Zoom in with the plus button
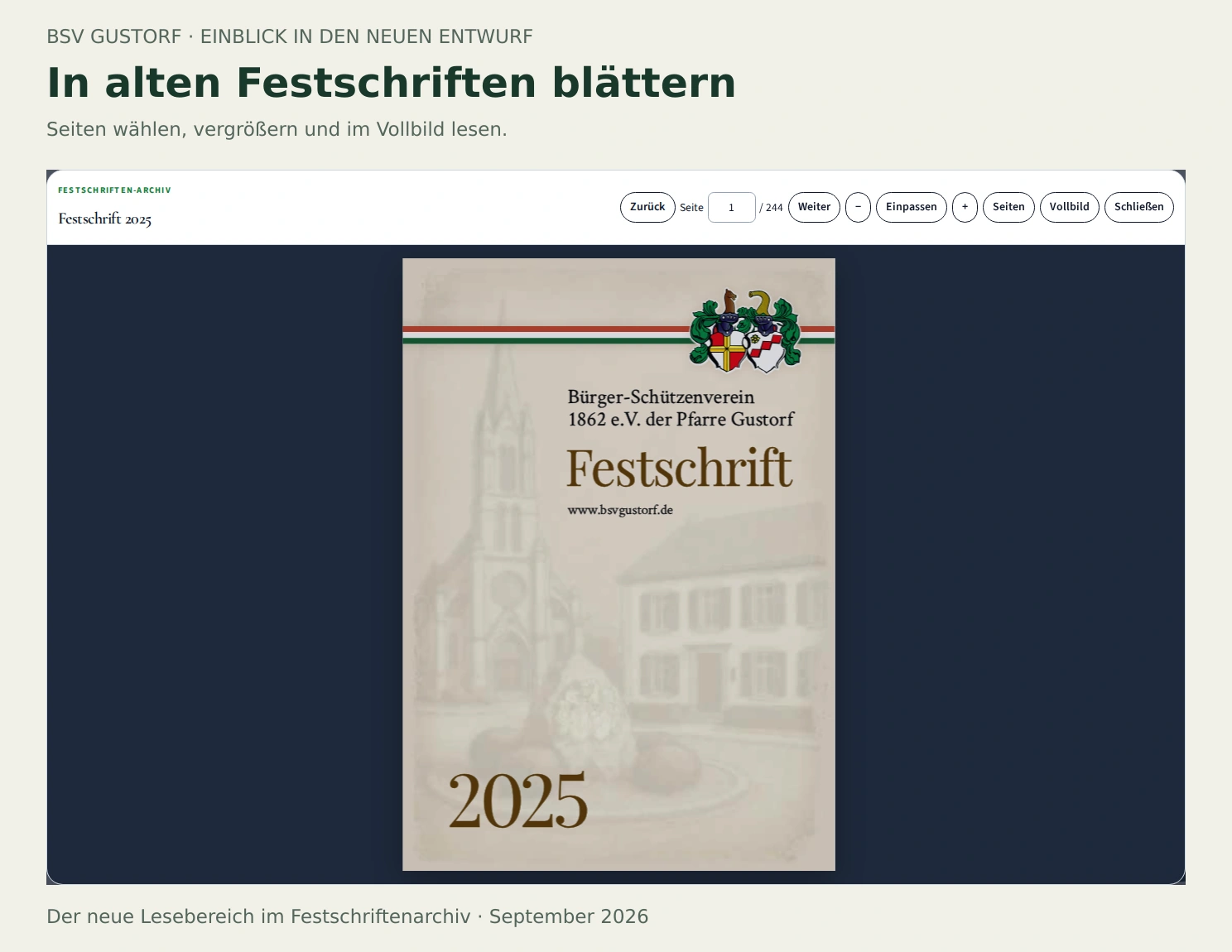Screen dimensions: 1232x952 click(965, 207)
